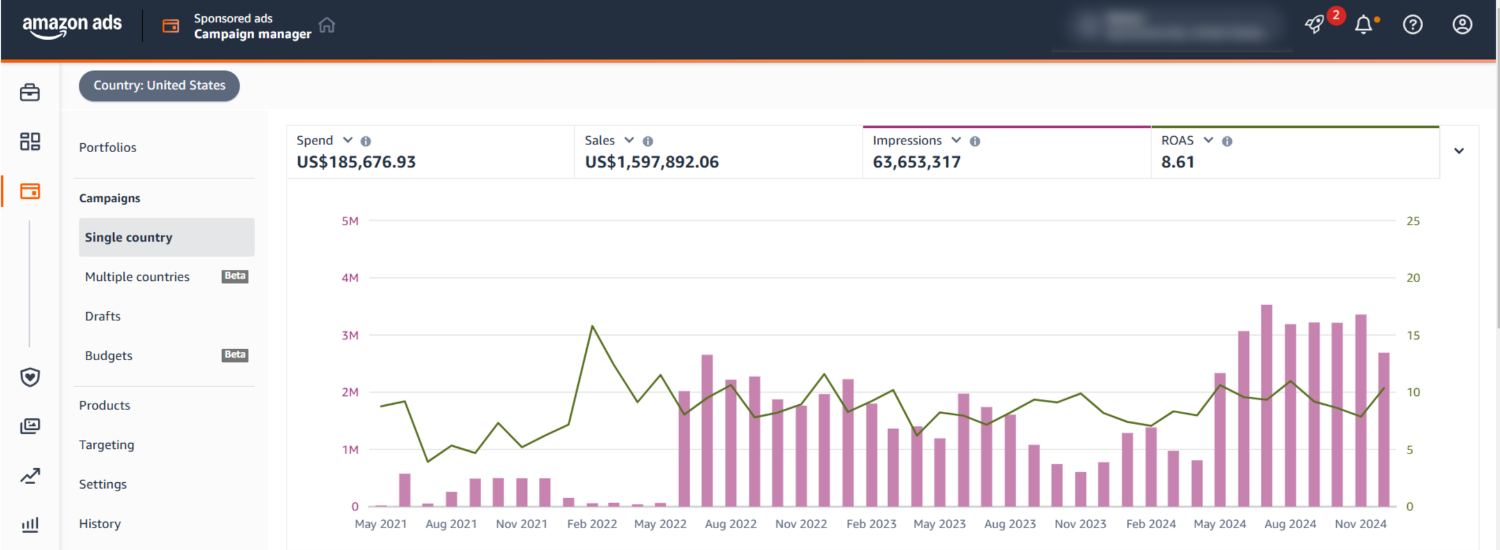Open the notifications bell
The height and width of the screenshot is (550, 1500).
point(1363,25)
